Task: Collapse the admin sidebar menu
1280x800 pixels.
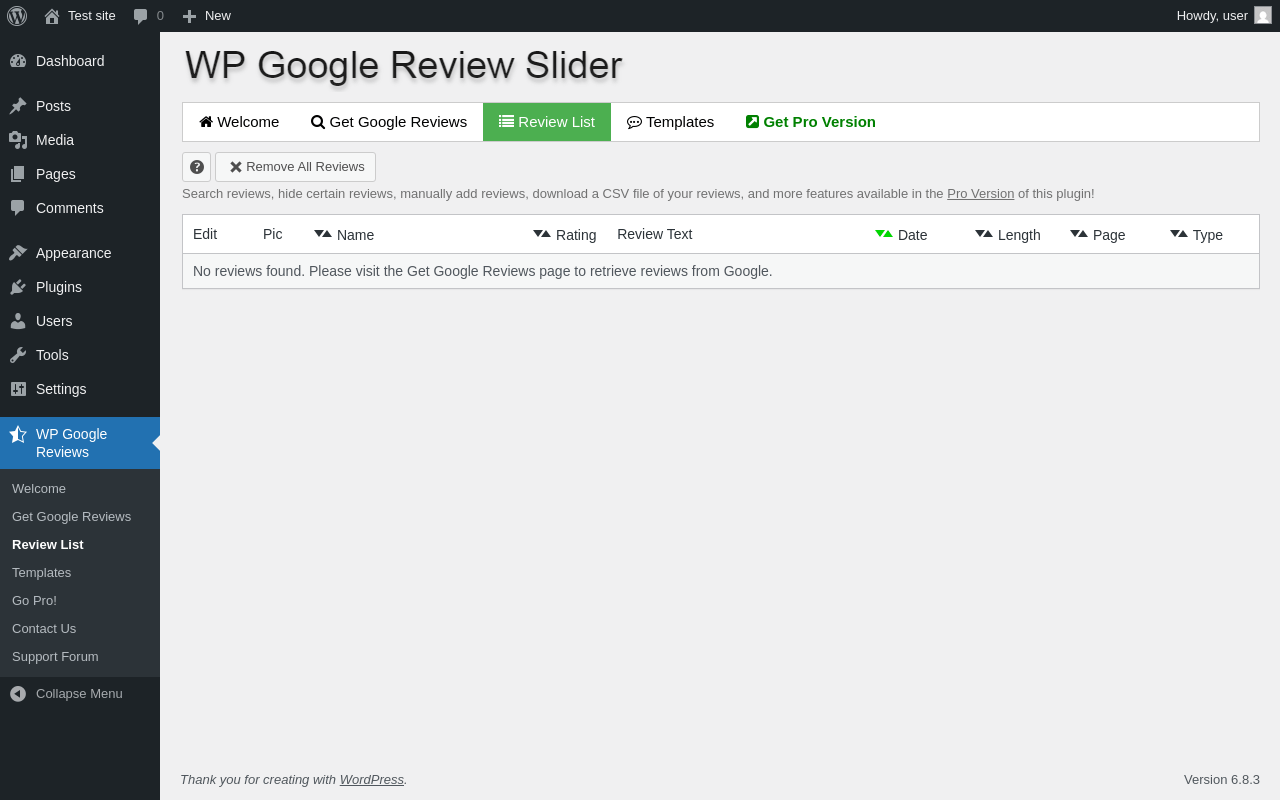Action: pos(80,693)
